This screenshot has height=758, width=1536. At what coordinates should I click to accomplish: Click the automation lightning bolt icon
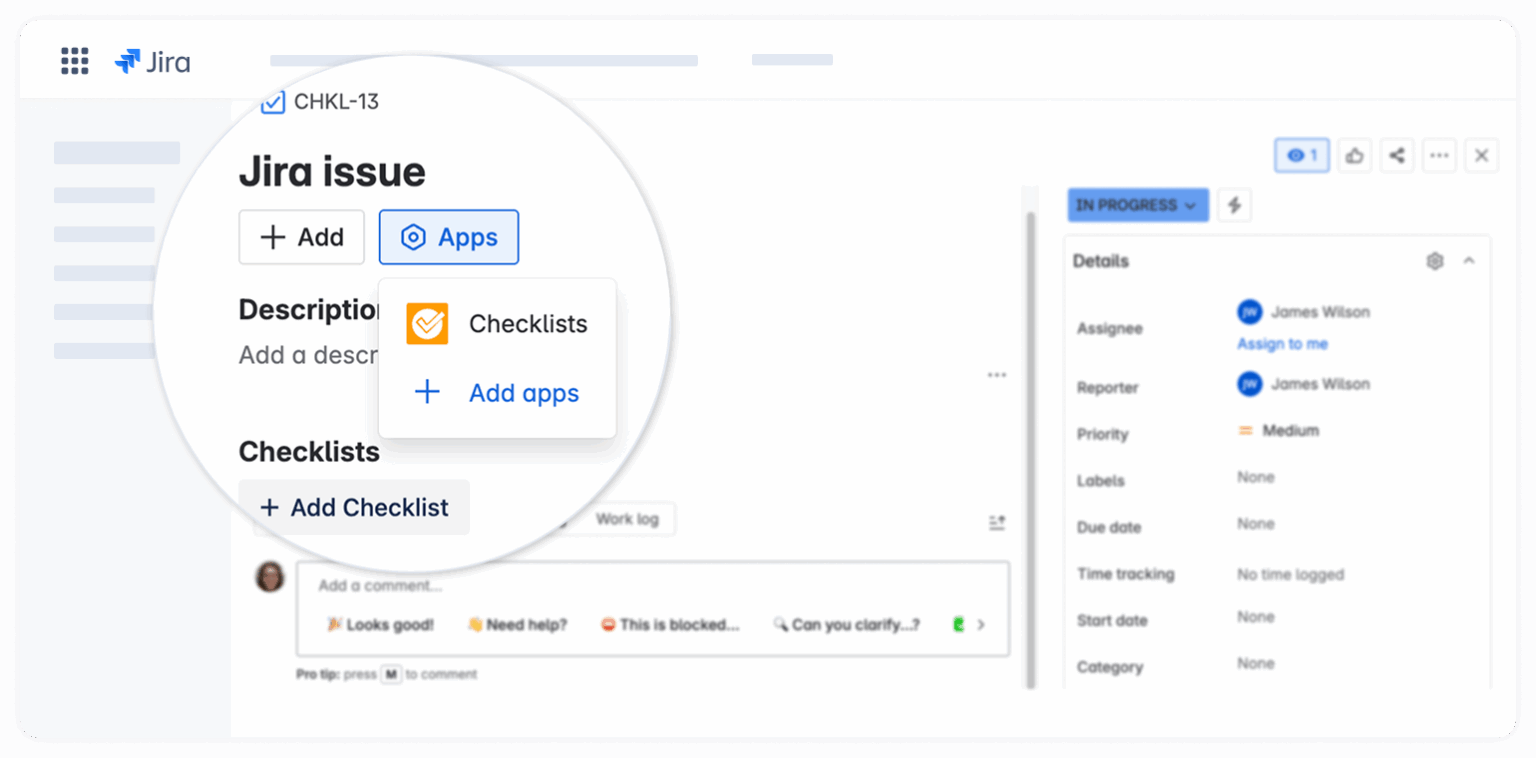[x=1234, y=205]
